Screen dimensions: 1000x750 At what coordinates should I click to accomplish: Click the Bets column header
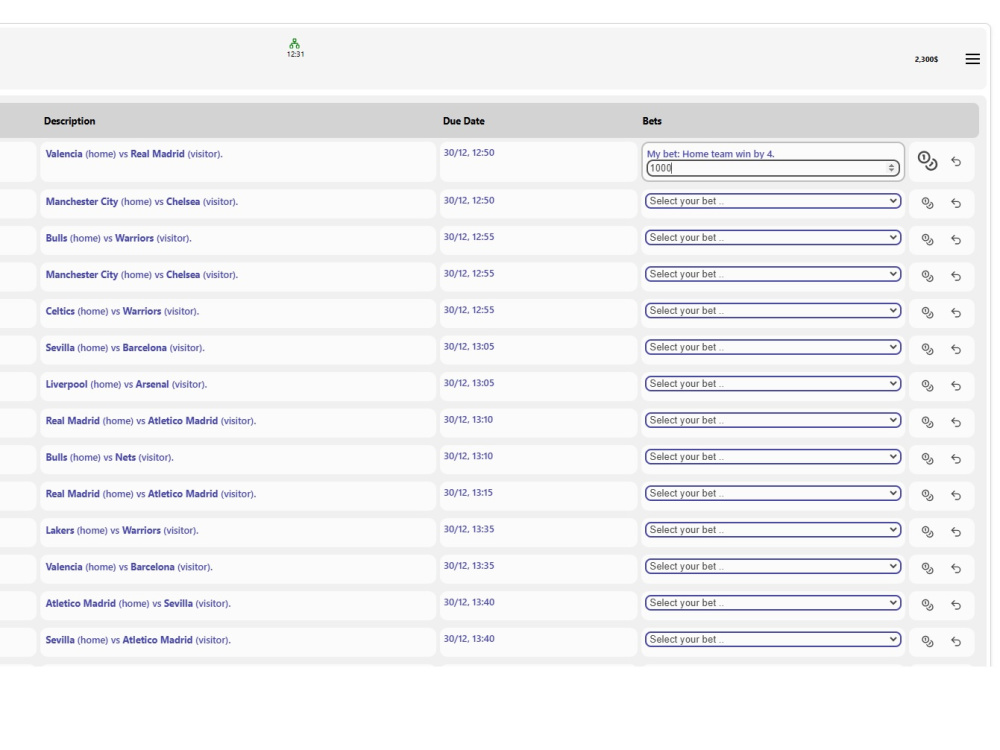[652, 121]
